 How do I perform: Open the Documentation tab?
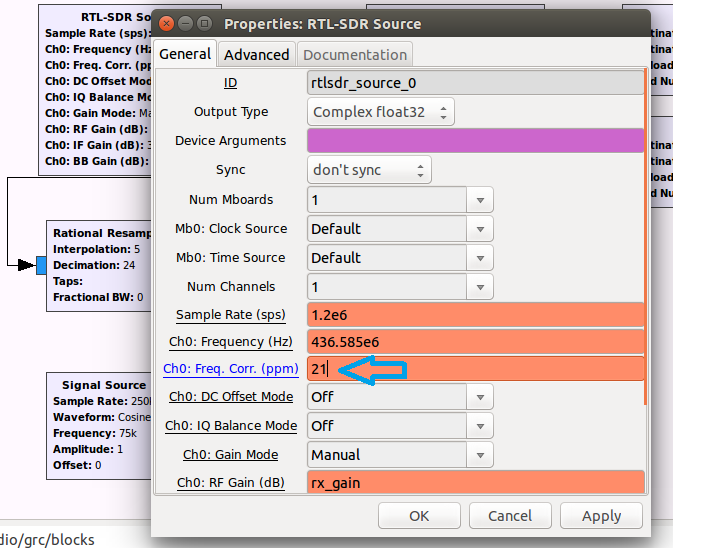[x=354, y=55]
